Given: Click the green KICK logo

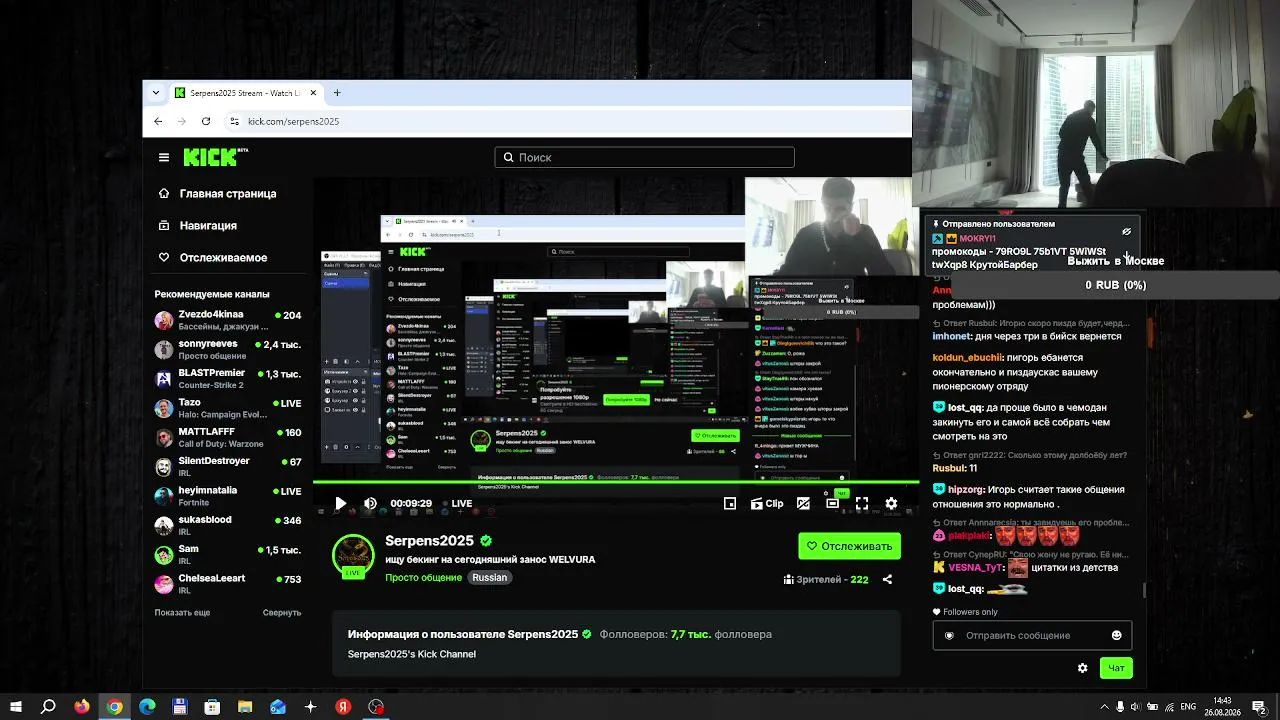Looking at the screenshot, I should pyautogui.click(x=211, y=157).
